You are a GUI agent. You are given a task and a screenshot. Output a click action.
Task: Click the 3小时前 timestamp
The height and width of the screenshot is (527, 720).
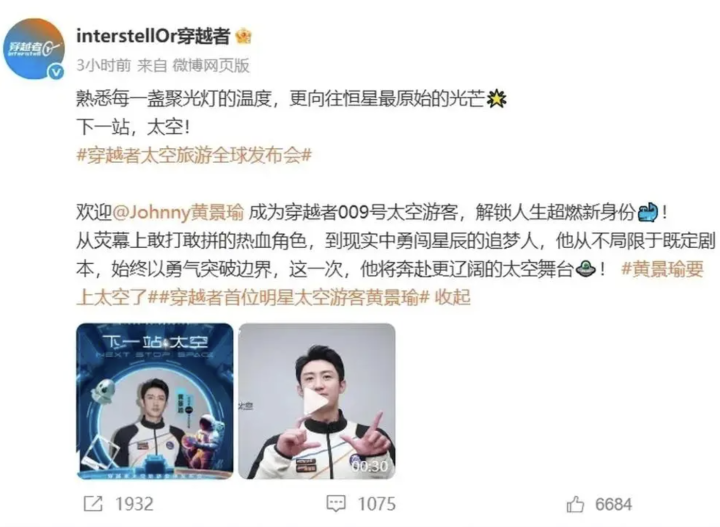tap(104, 65)
